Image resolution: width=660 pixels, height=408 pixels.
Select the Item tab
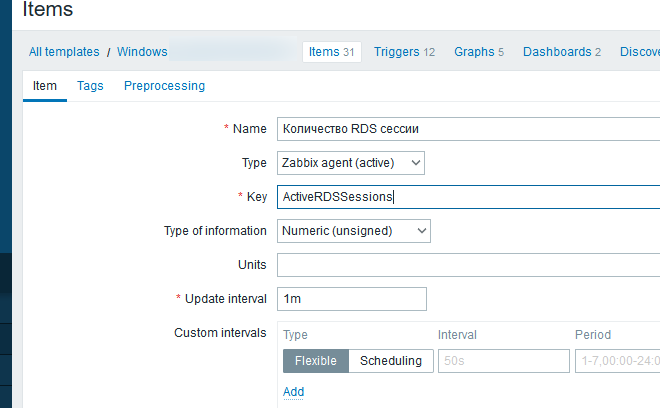(45, 86)
